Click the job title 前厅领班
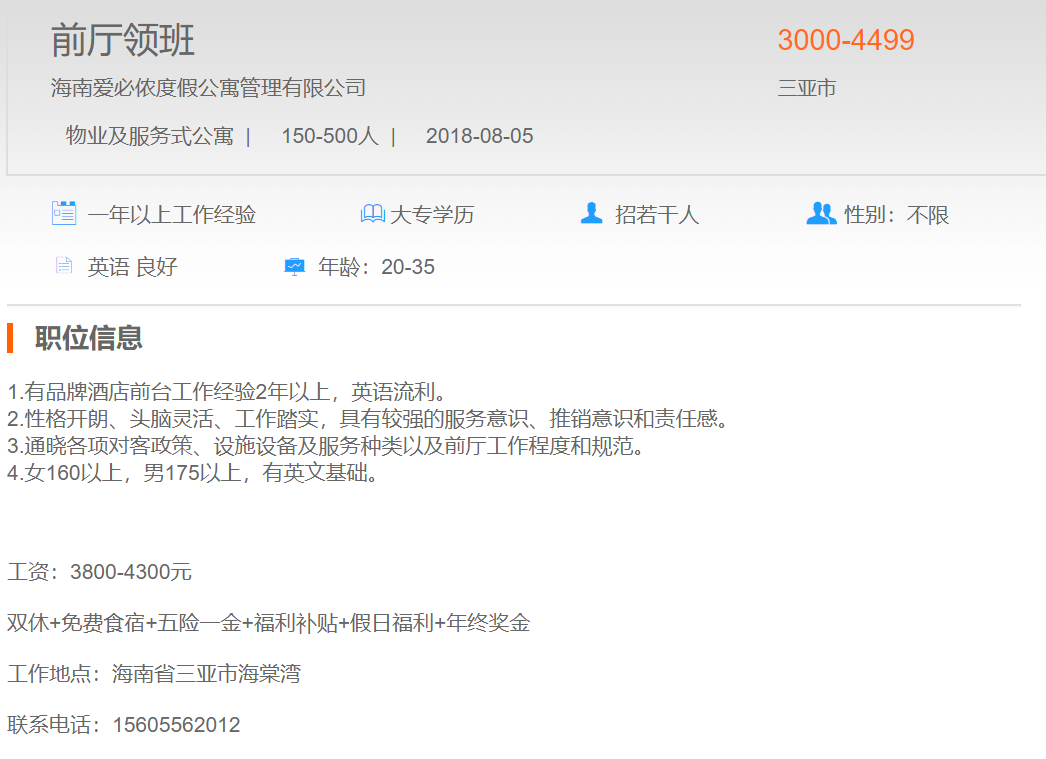The height and width of the screenshot is (759, 1046). pos(123,41)
